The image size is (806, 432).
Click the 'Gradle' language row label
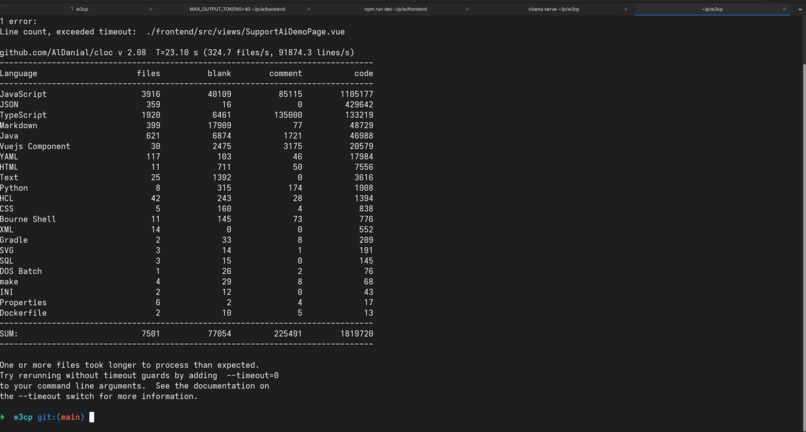point(14,240)
